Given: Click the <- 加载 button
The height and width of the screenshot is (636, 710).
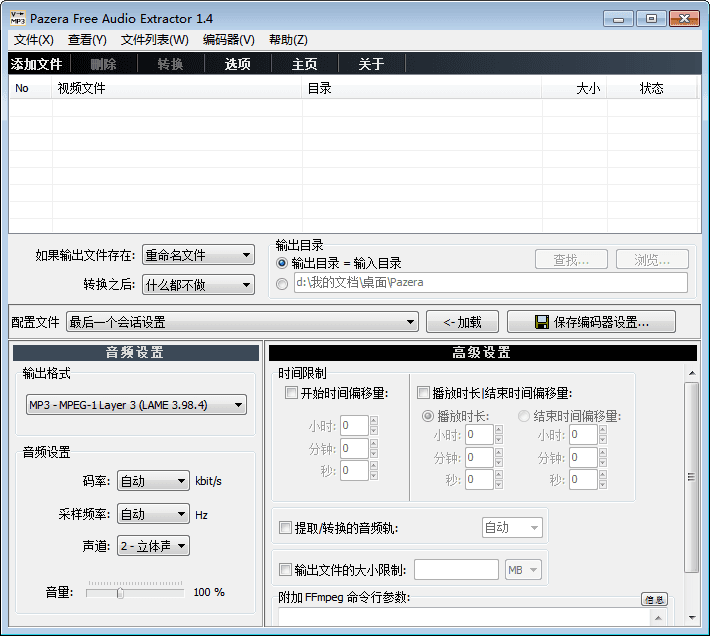Looking at the screenshot, I should coord(462,322).
